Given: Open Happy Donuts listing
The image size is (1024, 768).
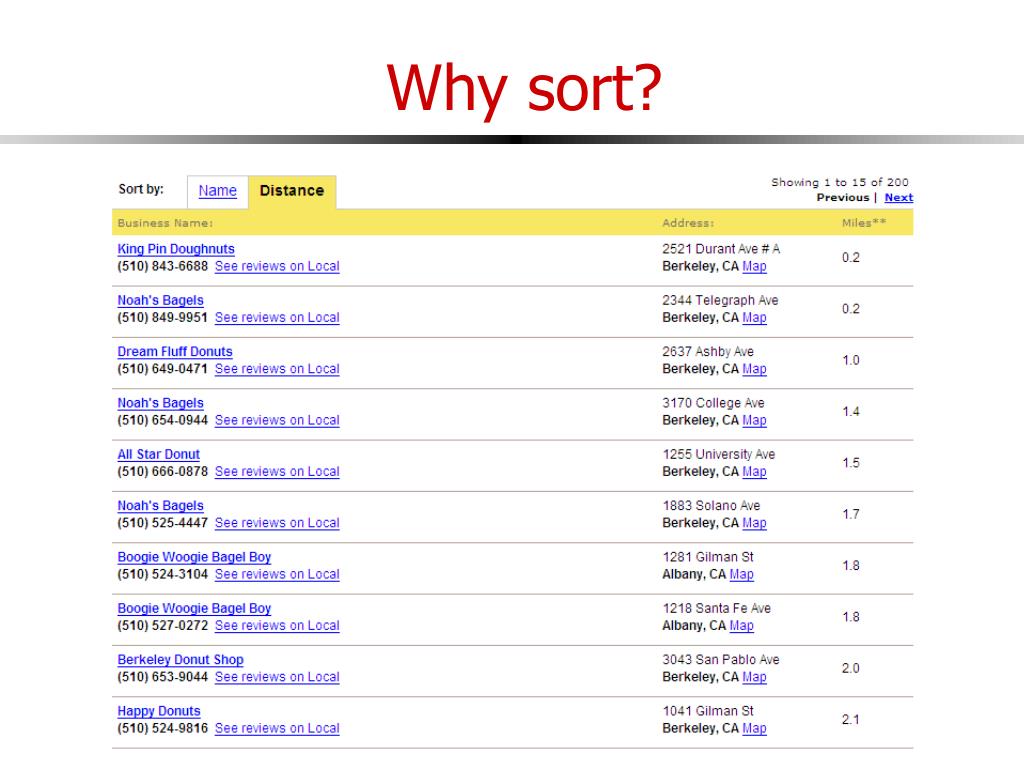Looking at the screenshot, I should point(159,711).
